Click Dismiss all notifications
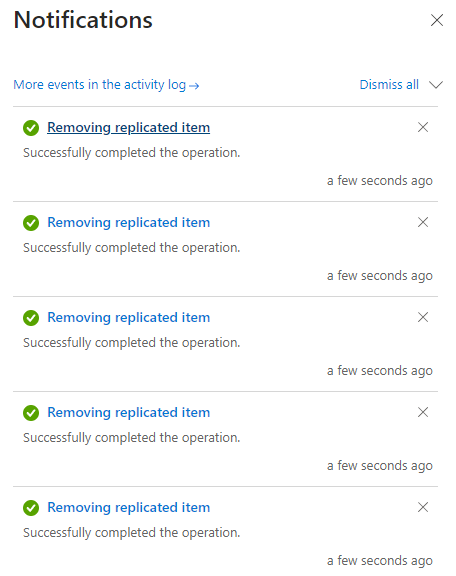The width and height of the screenshot is (456, 576). tap(389, 84)
